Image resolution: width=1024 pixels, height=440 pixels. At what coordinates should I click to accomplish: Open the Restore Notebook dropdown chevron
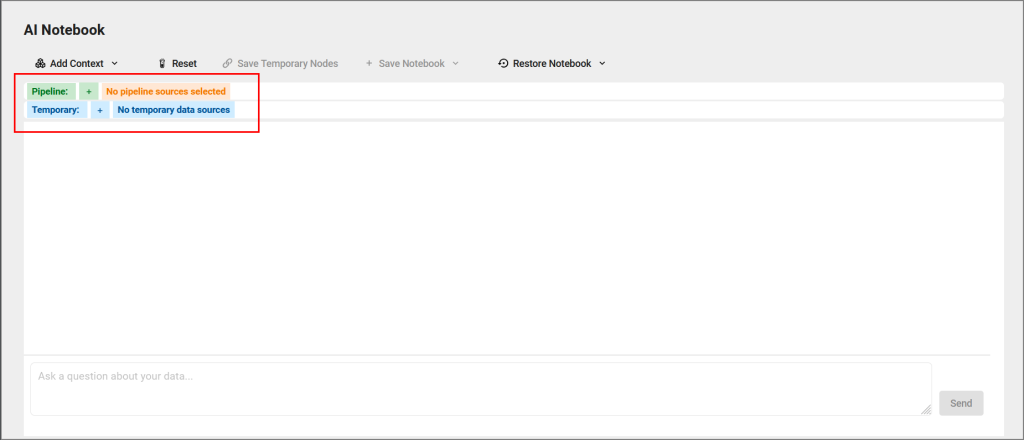tap(602, 63)
